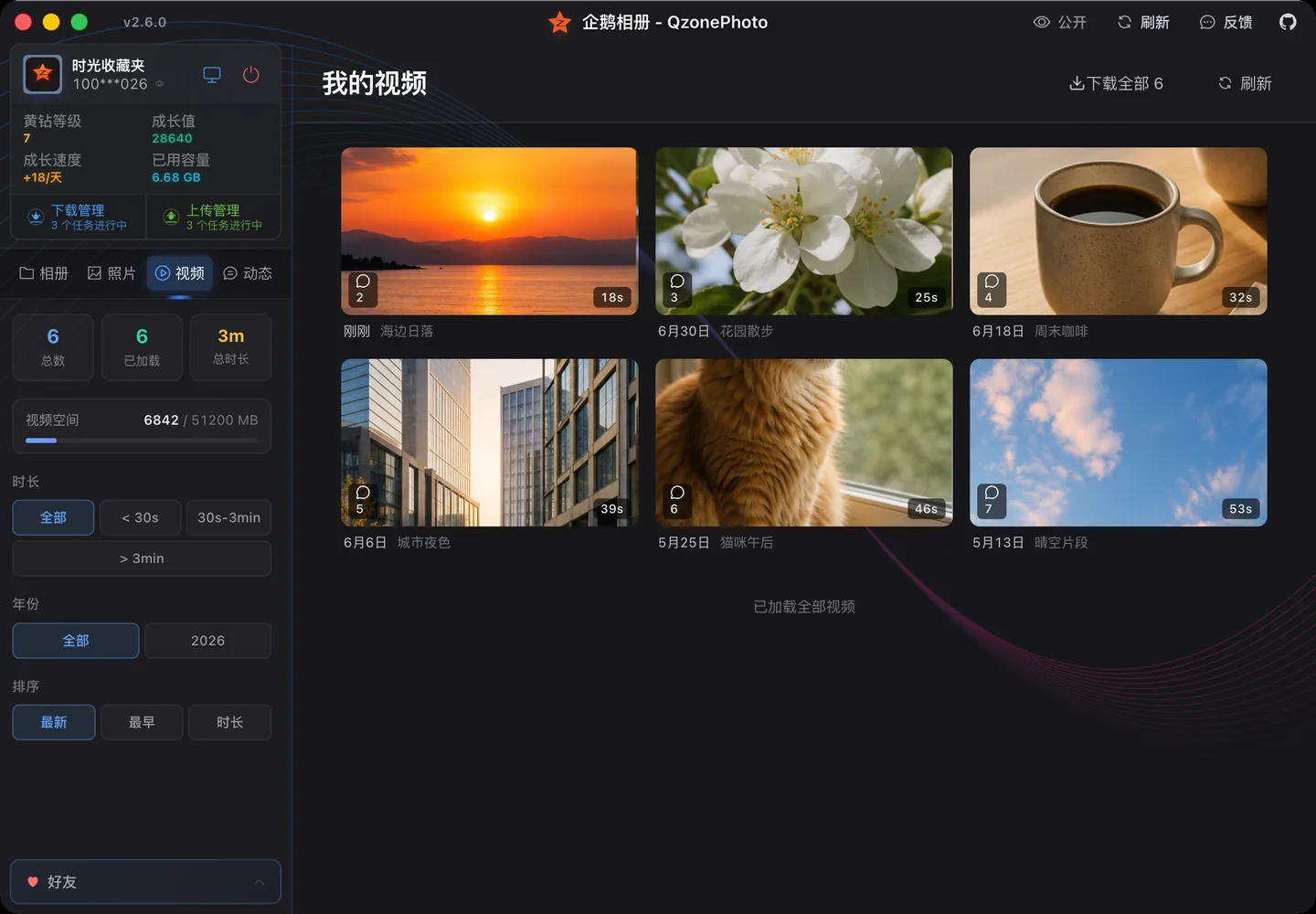Click the 成长值 28640 value

[172, 139]
